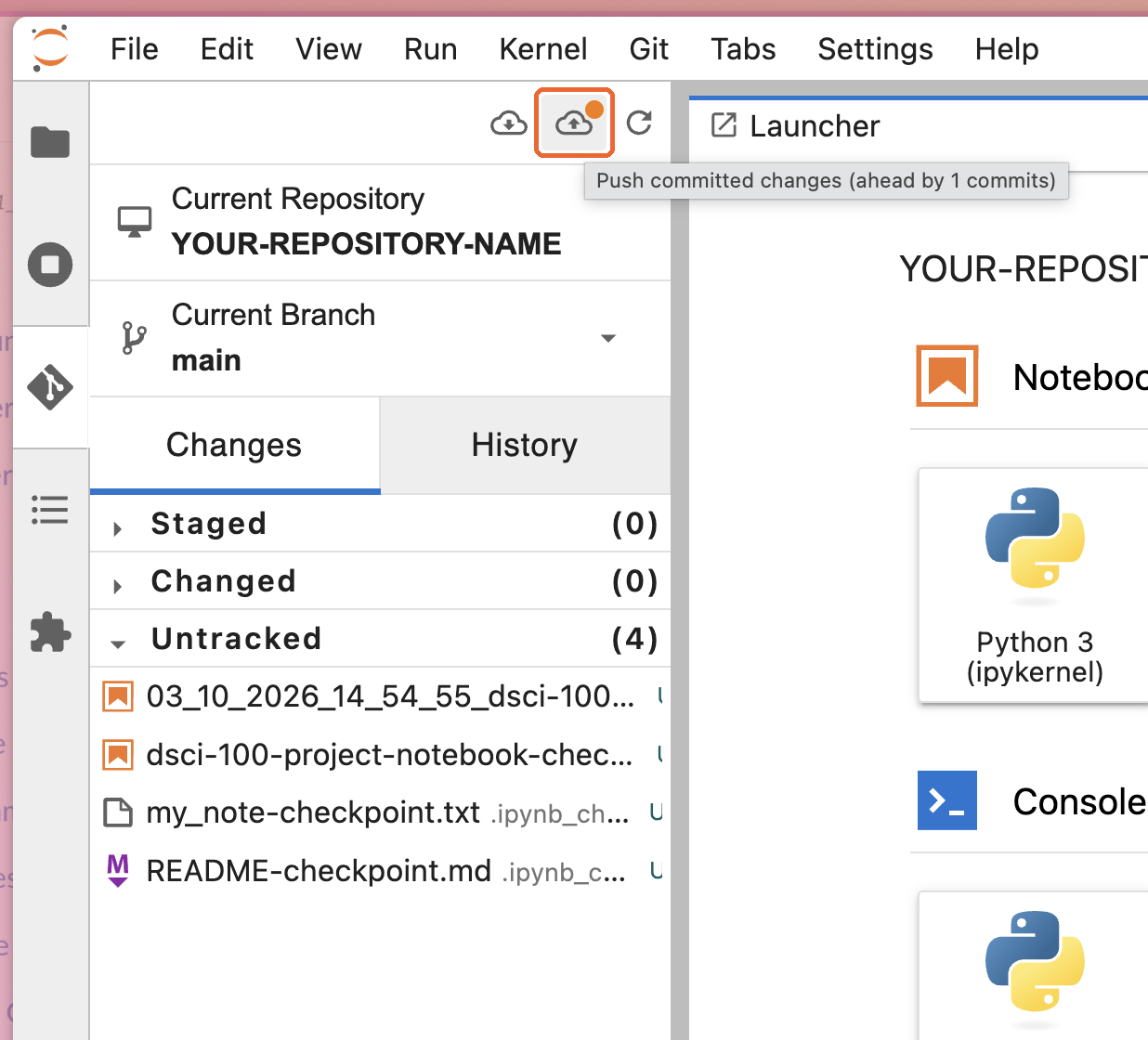Select the 03_10_2026_14_54_55_dsci-100 untracked file

381,696
